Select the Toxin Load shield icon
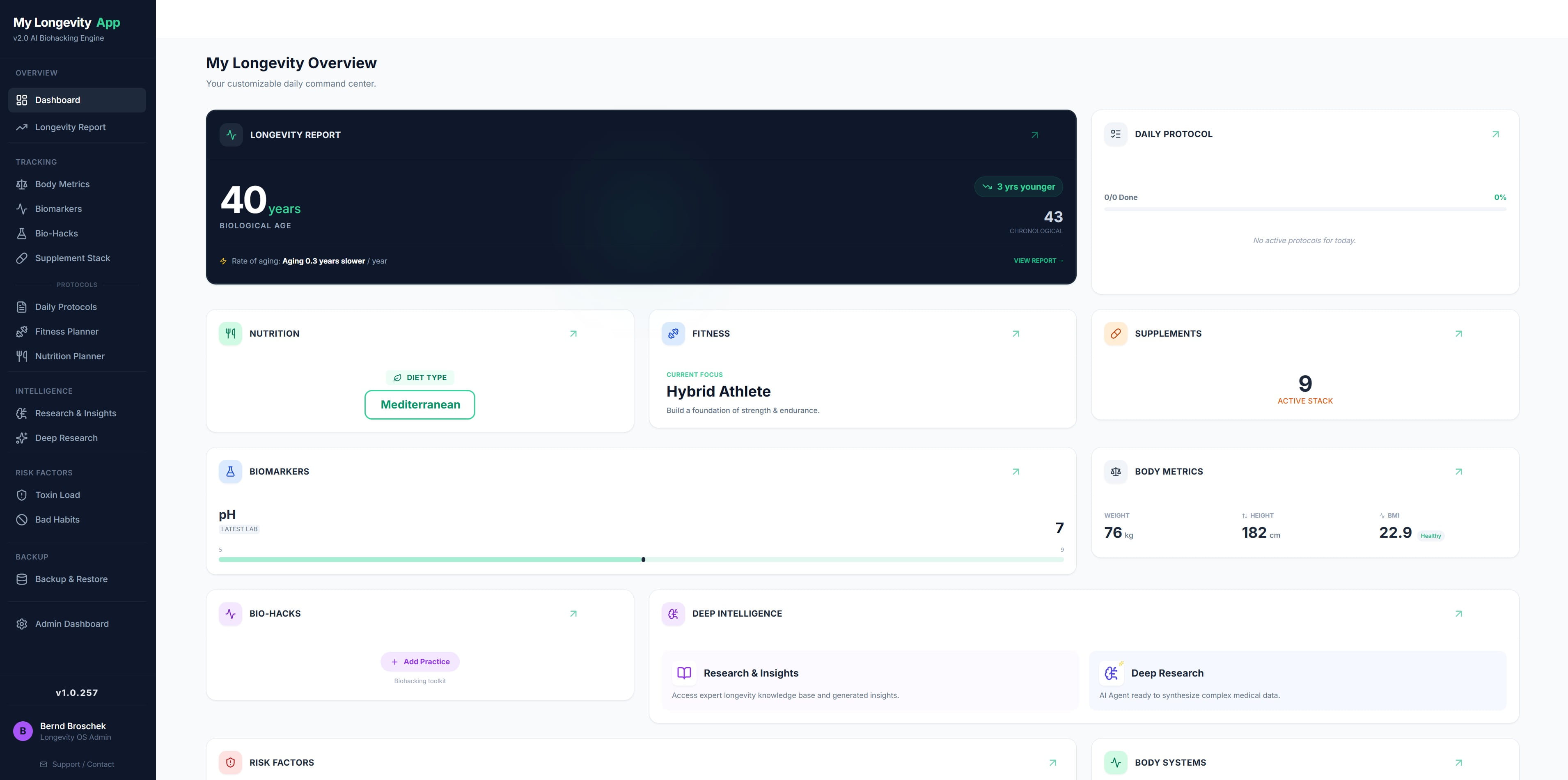The width and height of the screenshot is (1568, 780). [22, 494]
